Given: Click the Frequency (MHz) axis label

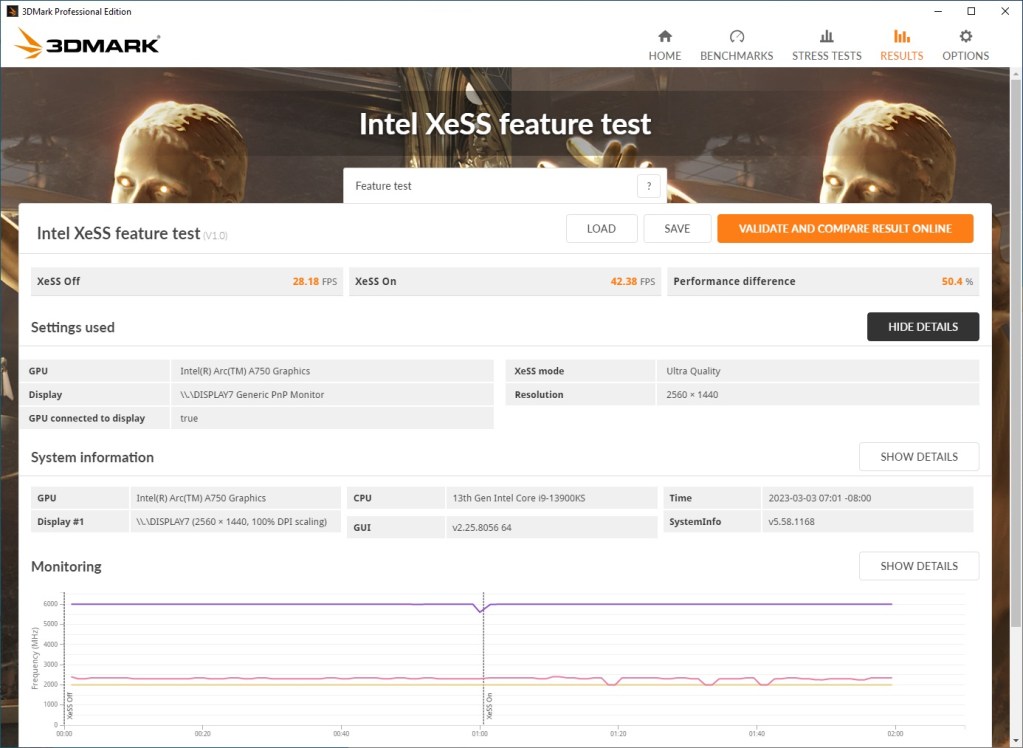Looking at the screenshot, I should [x=35, y=658].
